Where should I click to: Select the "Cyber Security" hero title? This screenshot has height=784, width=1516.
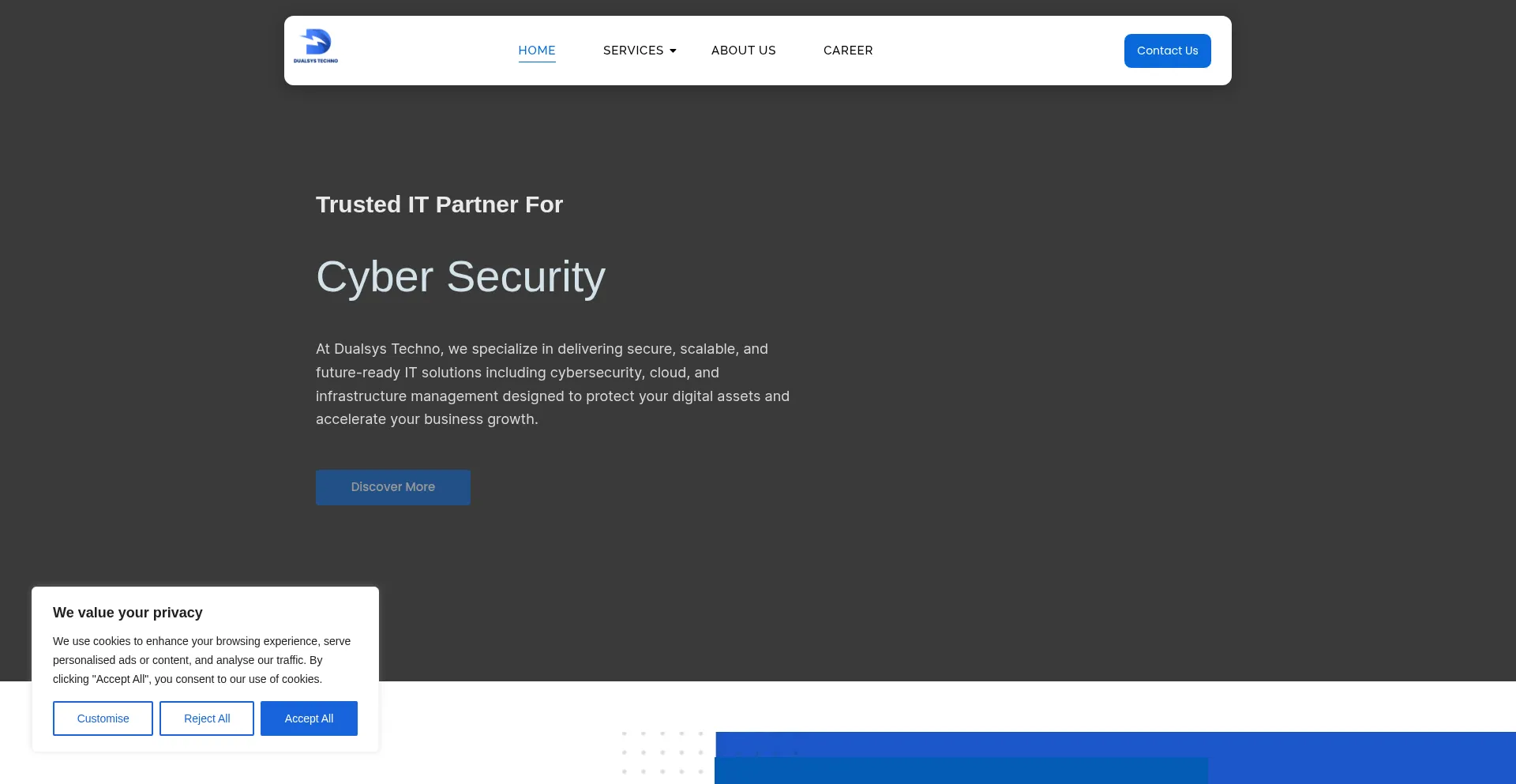pyautogui.click(x=460, y=277)
